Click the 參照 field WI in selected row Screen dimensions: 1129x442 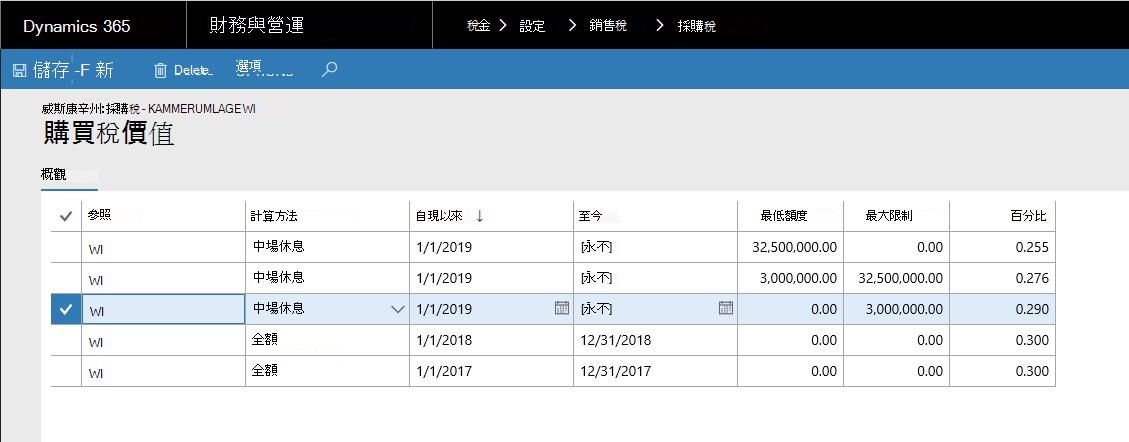tap(163, 310)
